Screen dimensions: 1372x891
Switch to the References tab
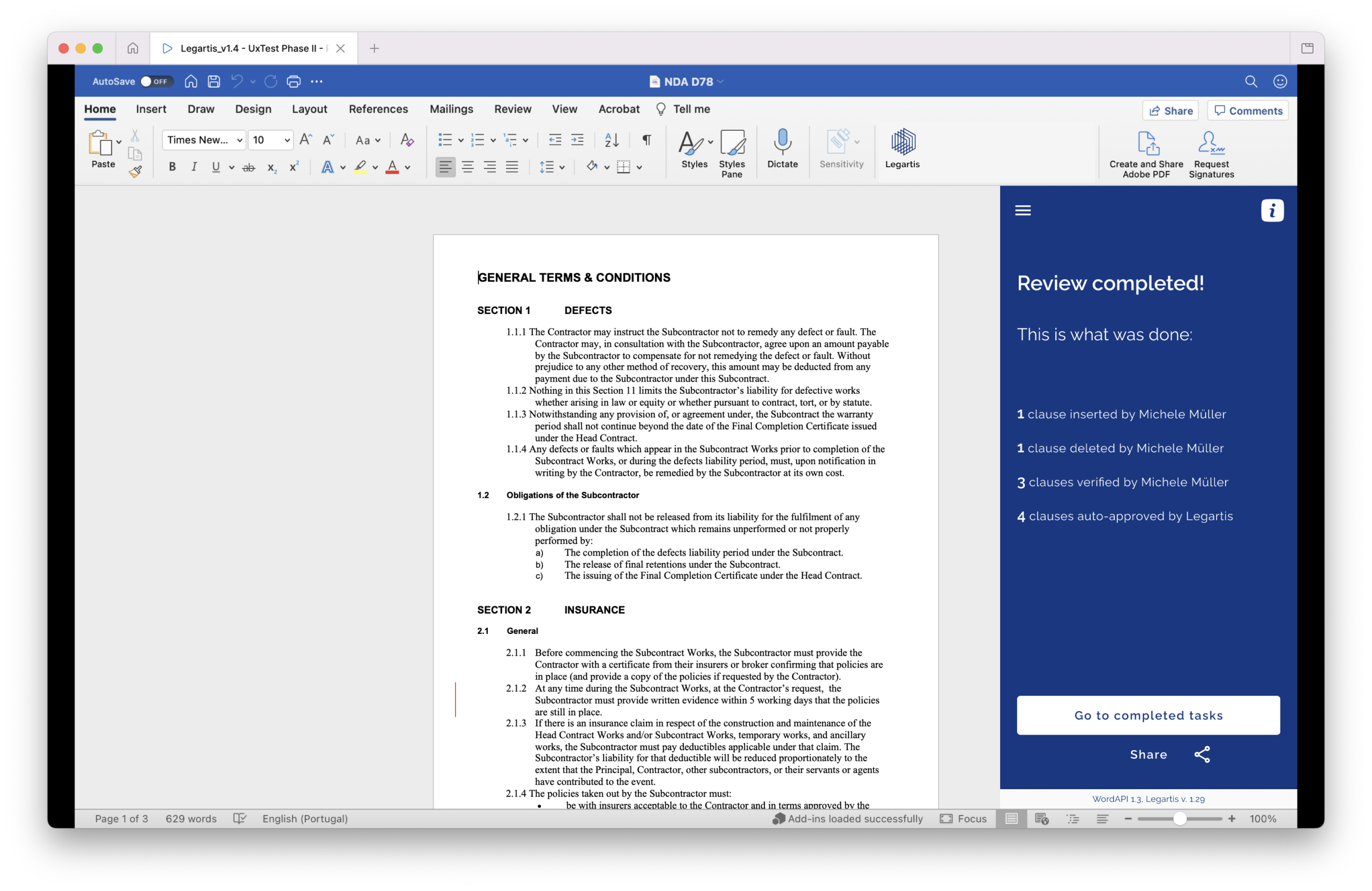click(378, 109)
